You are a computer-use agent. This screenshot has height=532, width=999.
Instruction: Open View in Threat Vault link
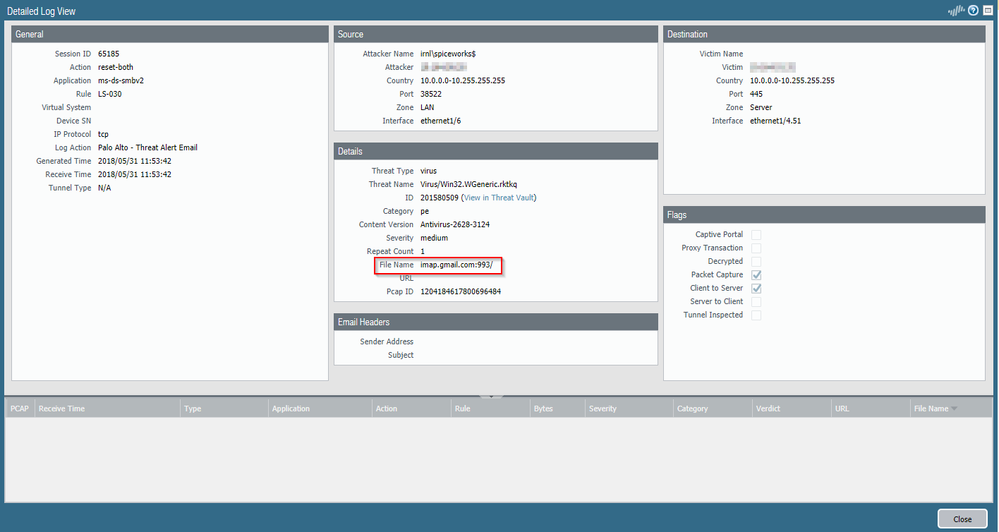498,198
